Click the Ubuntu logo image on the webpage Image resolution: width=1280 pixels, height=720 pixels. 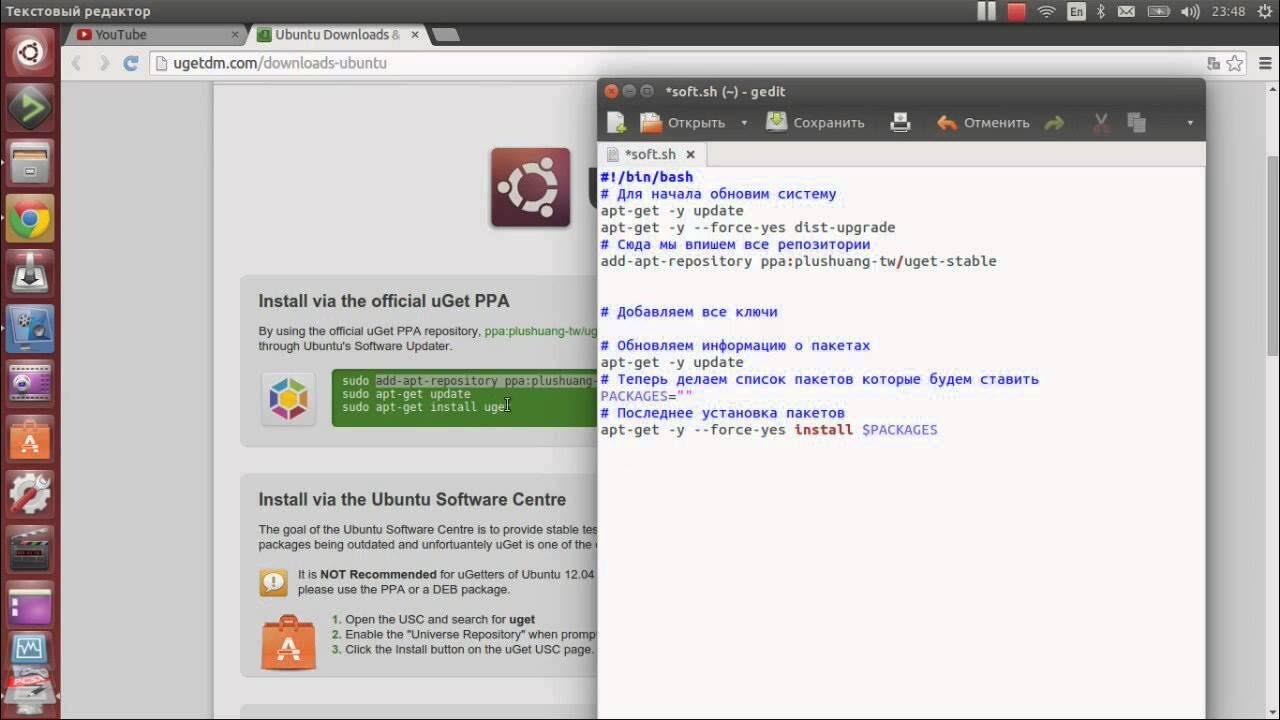pos(530,187)
